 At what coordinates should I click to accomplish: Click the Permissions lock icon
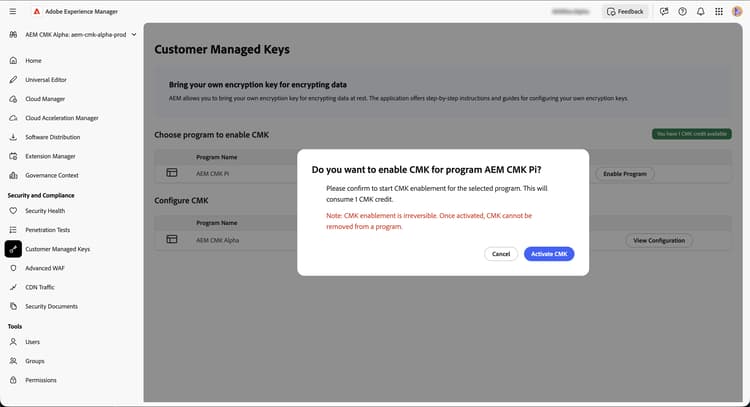13,380
